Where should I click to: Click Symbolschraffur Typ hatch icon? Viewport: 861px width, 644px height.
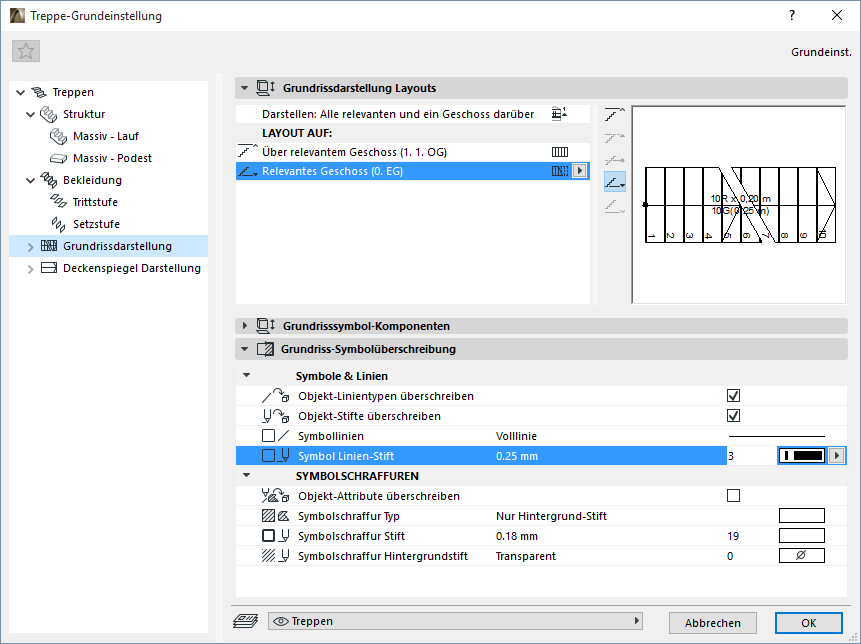pyautogui.click(x=275, y=516)
